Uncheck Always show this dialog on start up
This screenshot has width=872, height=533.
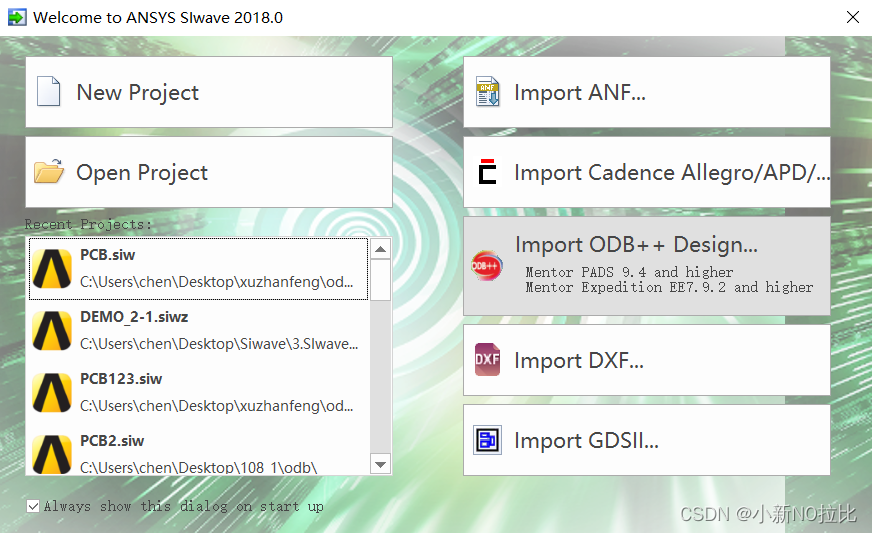point(33,506)
